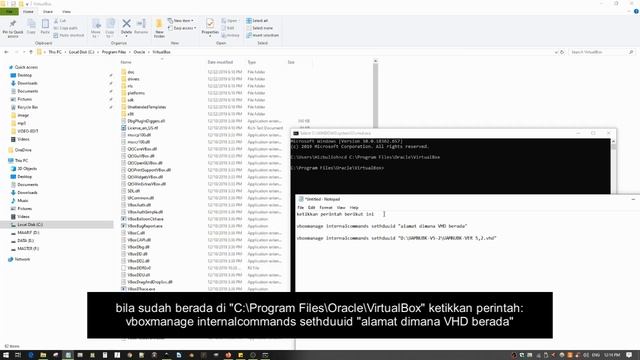Viewport: 640px width, 360px height.
Task: Click the Command Prompt scrollbar
Action: tap(613, 166)
